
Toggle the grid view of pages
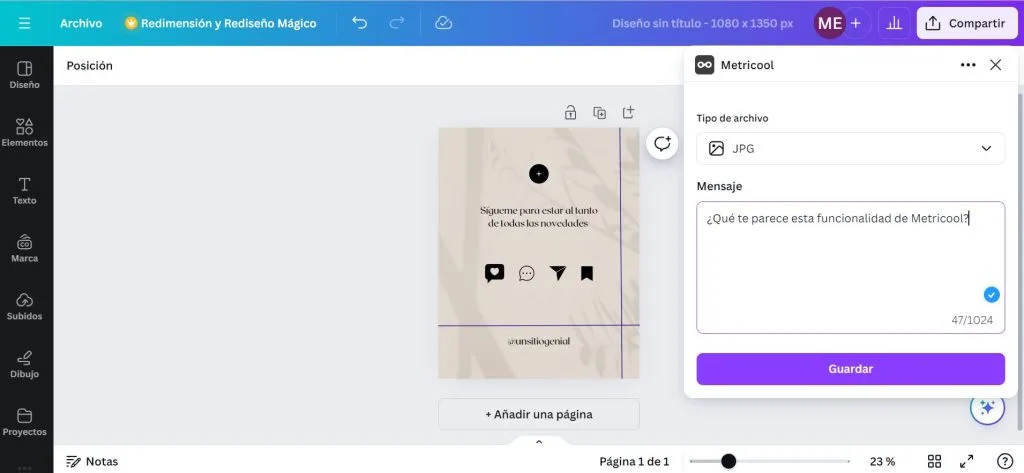pyautogui.click(x=934, y=461)
